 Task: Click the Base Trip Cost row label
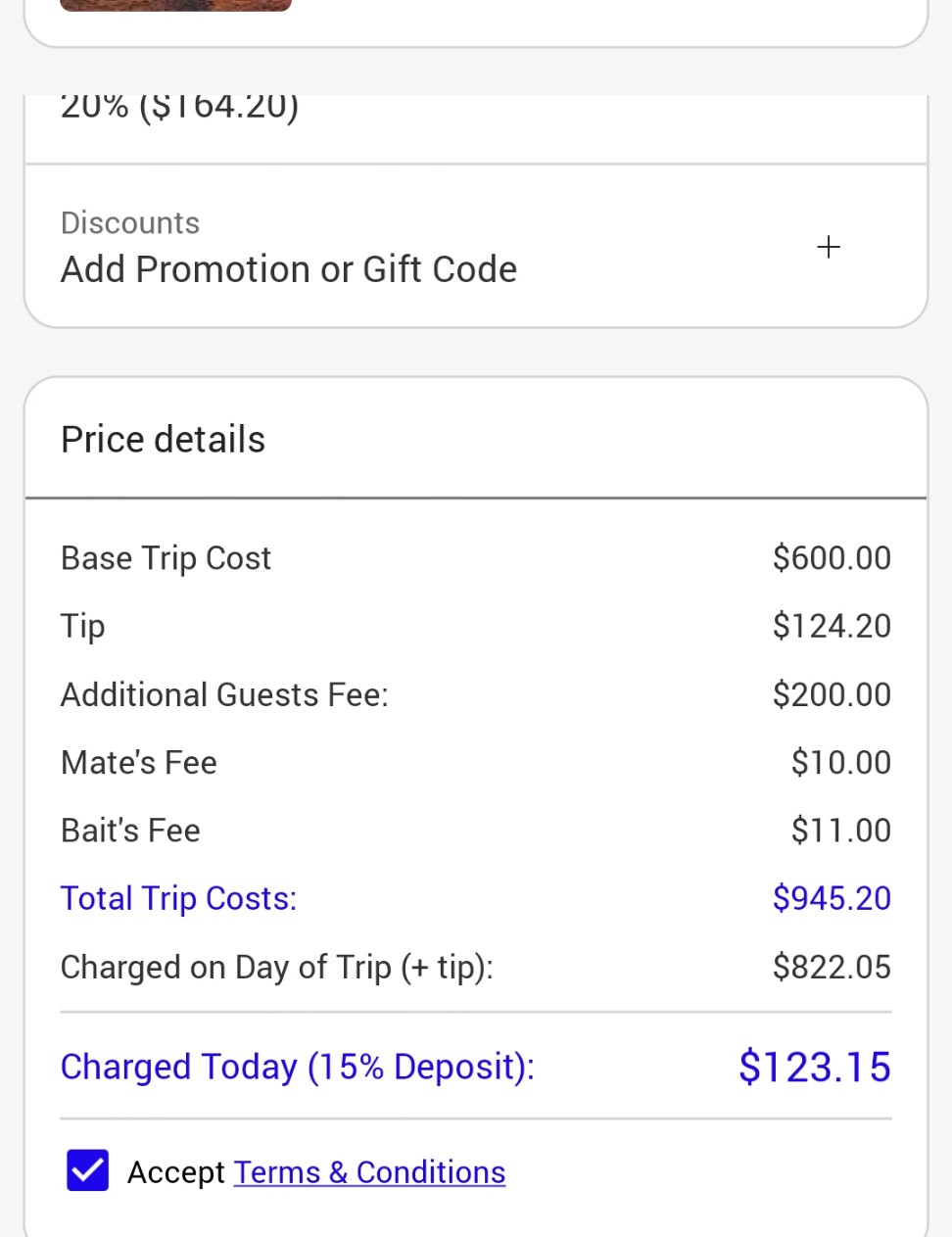pos(166,558)
